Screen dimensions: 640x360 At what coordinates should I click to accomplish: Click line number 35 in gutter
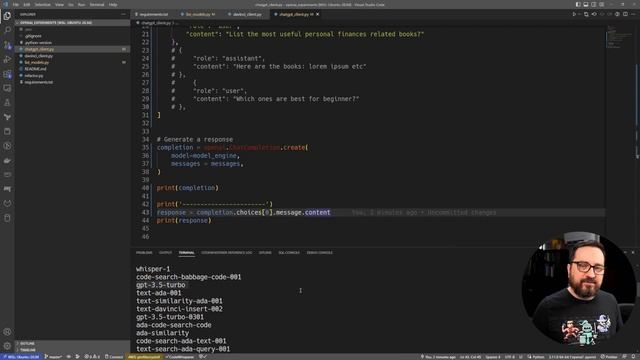[x=146, y=147]
